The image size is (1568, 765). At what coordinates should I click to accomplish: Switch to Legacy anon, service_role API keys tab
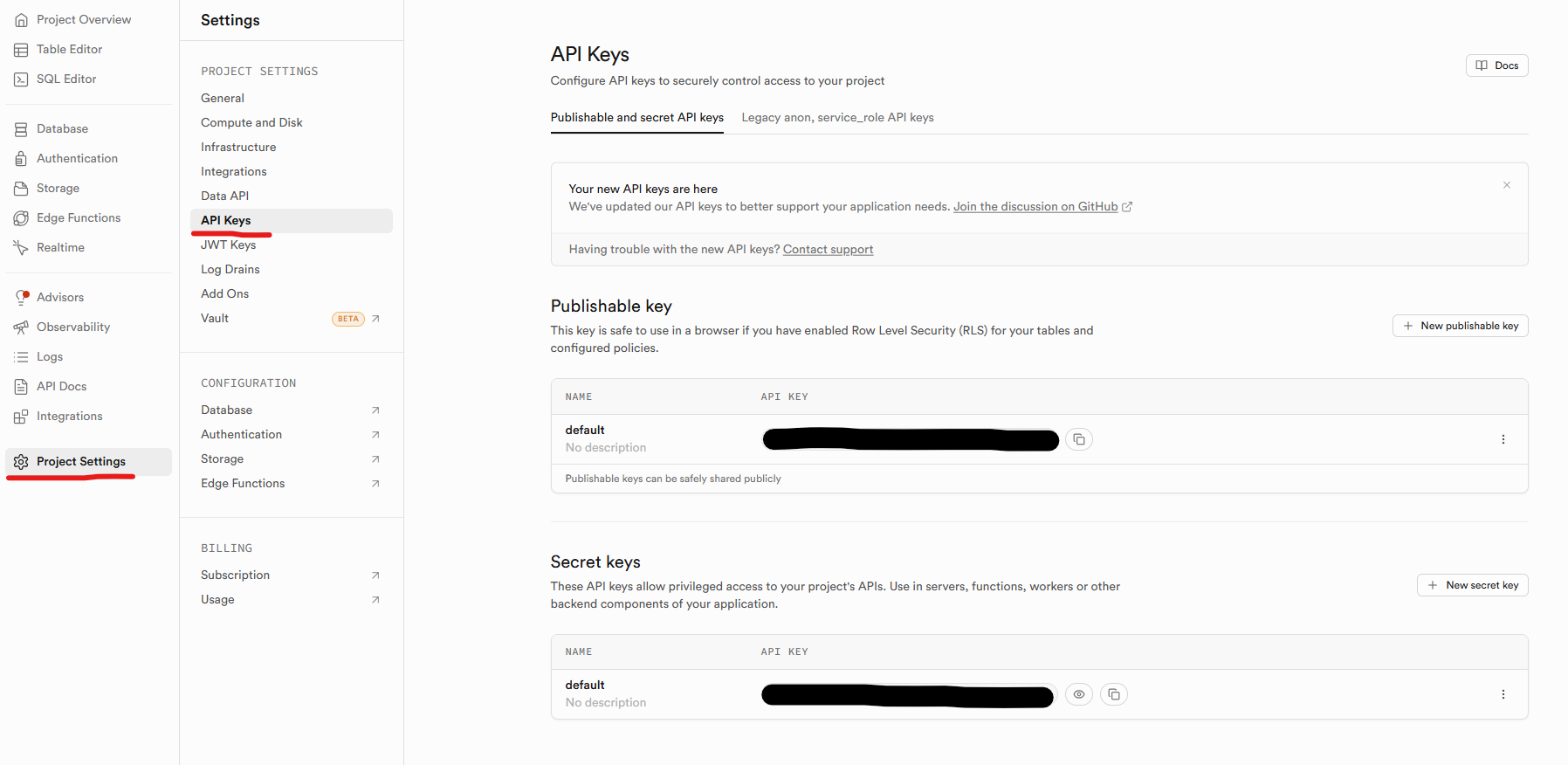837,117
